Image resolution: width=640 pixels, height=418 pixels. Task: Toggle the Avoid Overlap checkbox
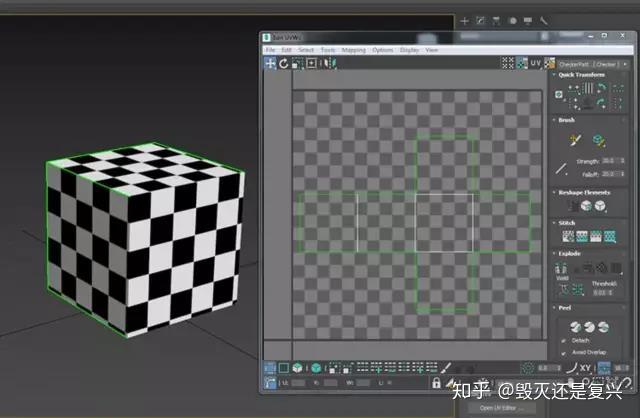(564, 352)
